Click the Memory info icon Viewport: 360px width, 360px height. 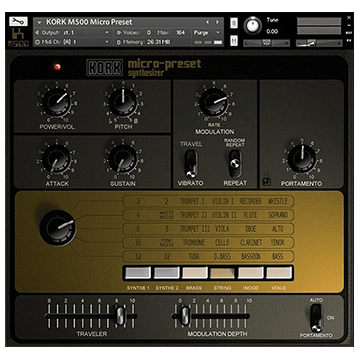(x=118, y=42)
